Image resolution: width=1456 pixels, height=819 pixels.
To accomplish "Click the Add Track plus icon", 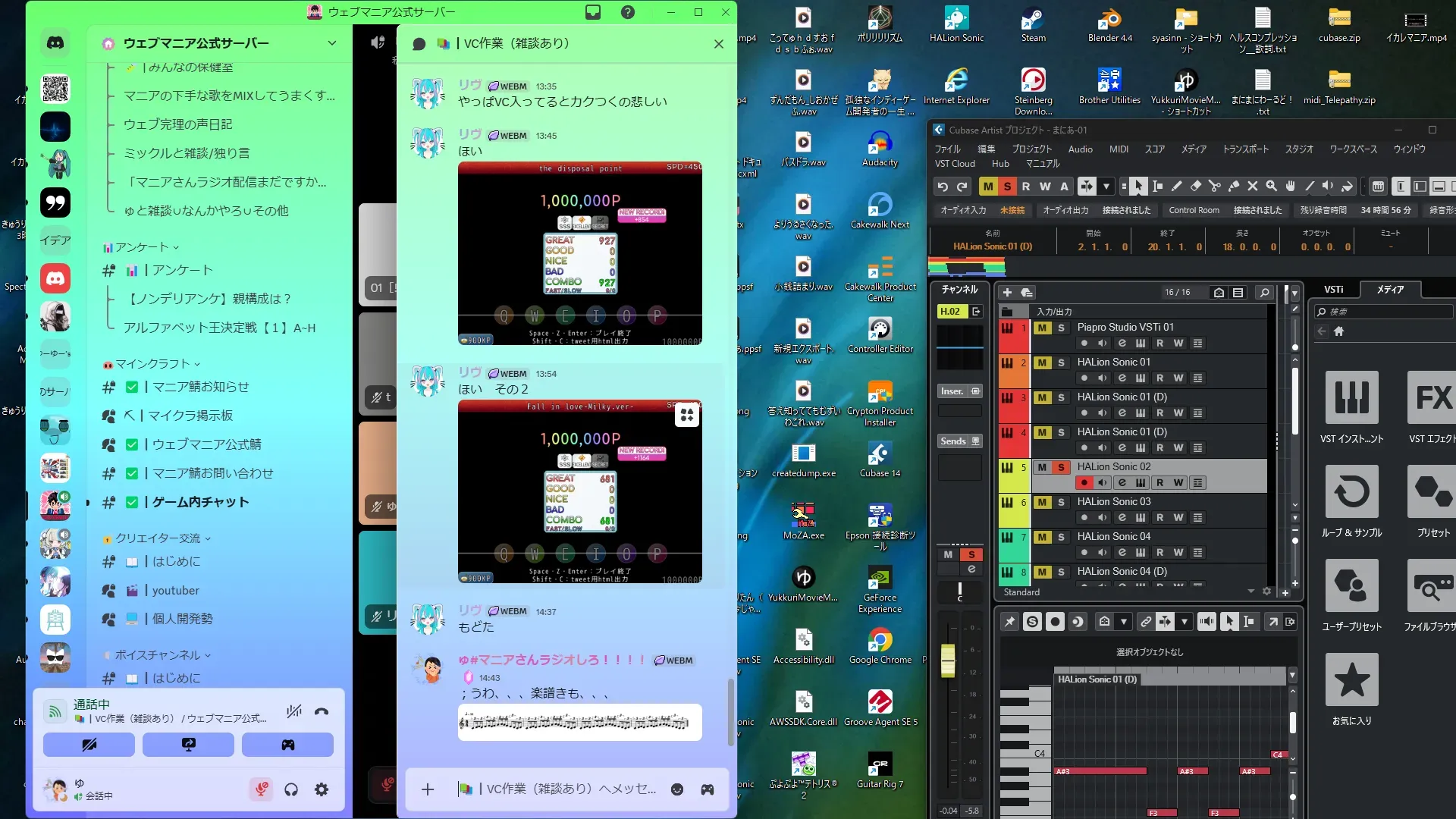I will click(1007, 293).
